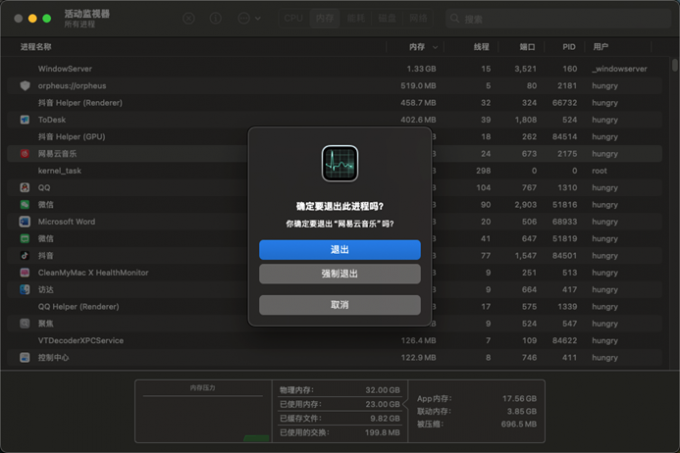680x453 pixels.
Task: Switch to the CPU tab
Action: click(294, 19)
